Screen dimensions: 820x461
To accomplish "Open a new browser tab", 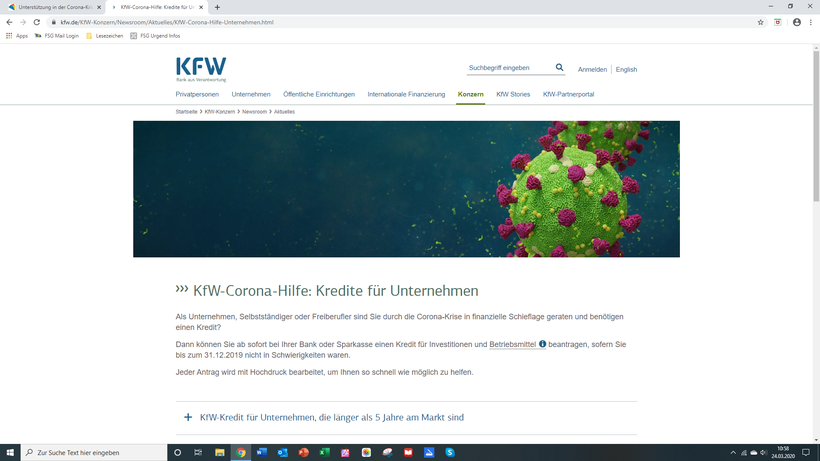I will tap(217, 7).
